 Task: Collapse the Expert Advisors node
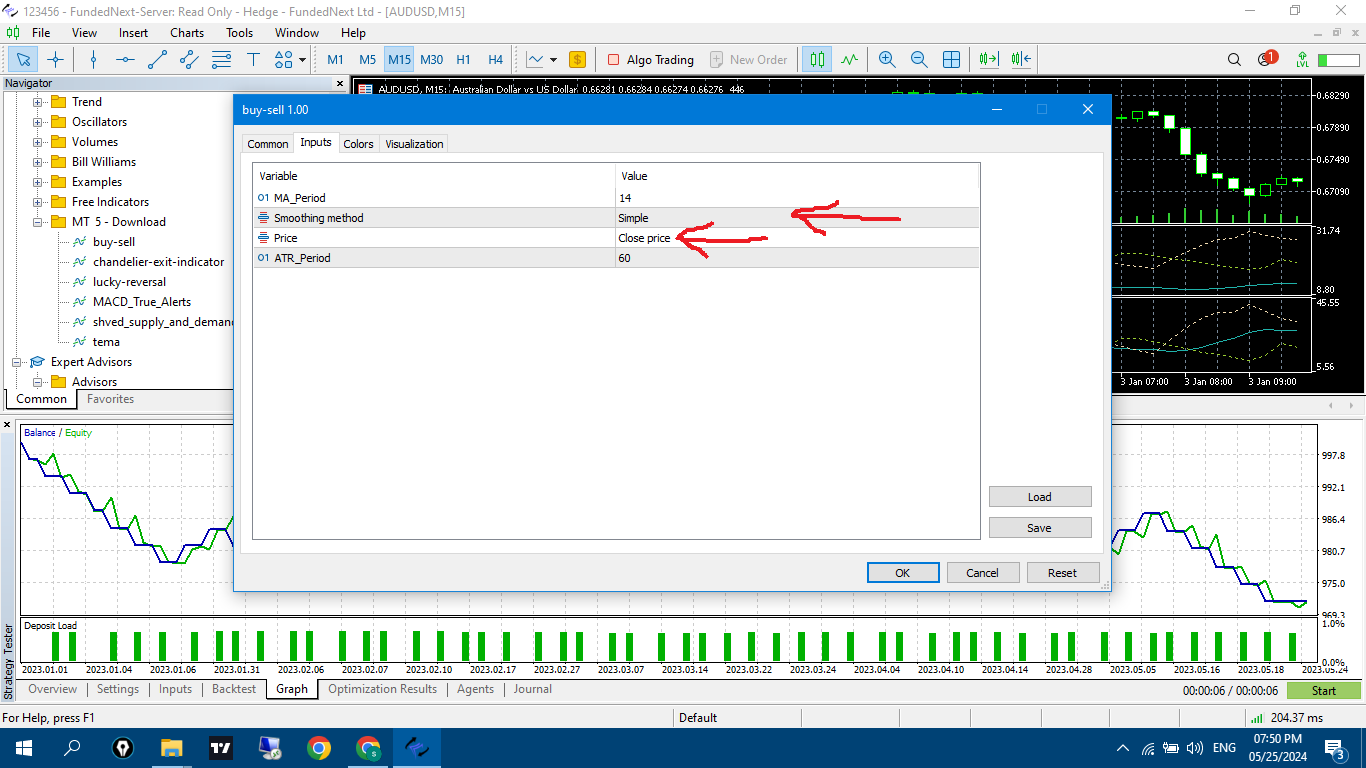point(17,362)
